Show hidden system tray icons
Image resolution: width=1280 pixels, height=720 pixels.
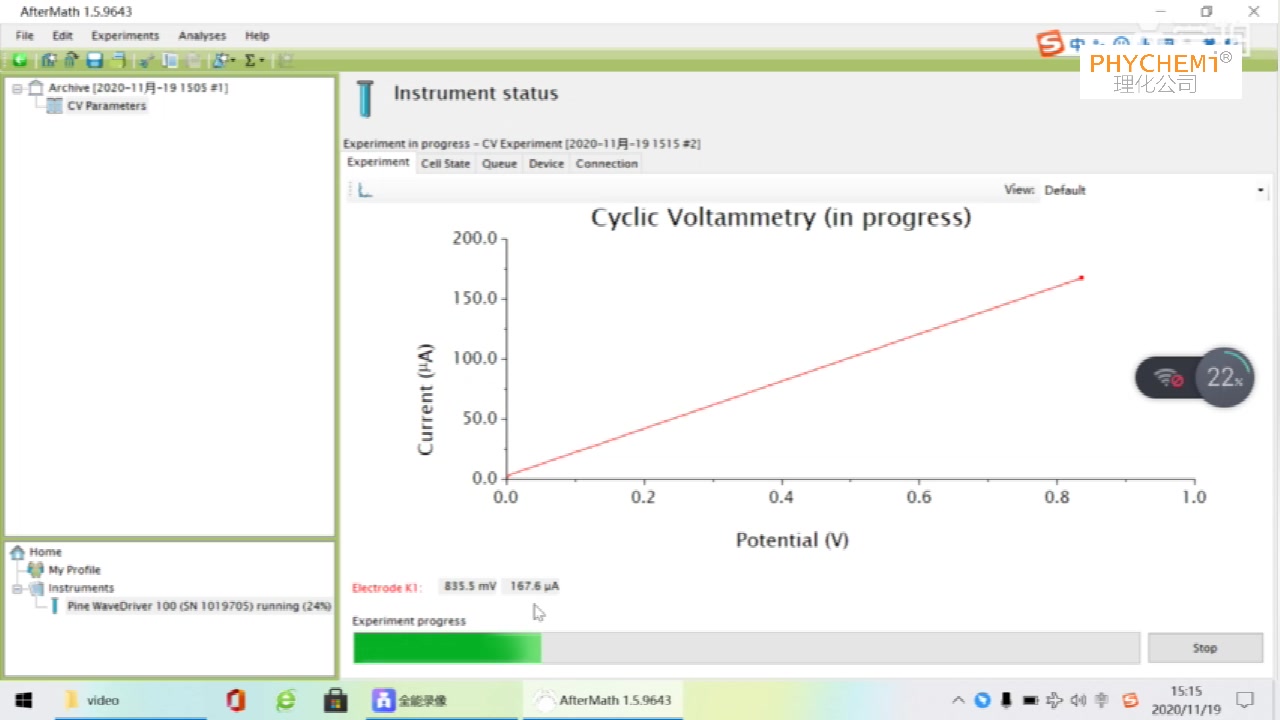pyautogui.click(x=958, y=700)
